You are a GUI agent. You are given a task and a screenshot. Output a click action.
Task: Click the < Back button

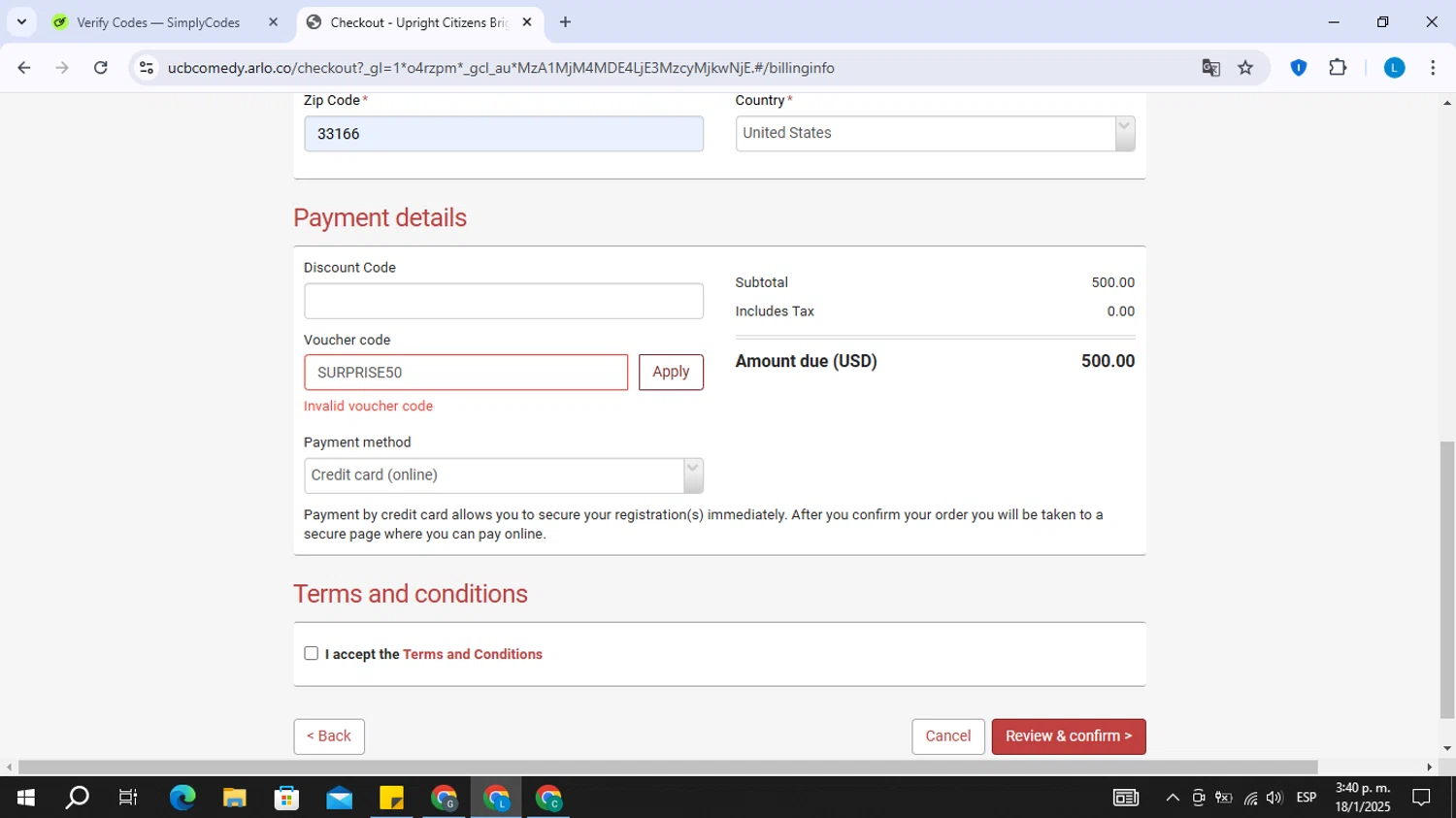point(329,736)
